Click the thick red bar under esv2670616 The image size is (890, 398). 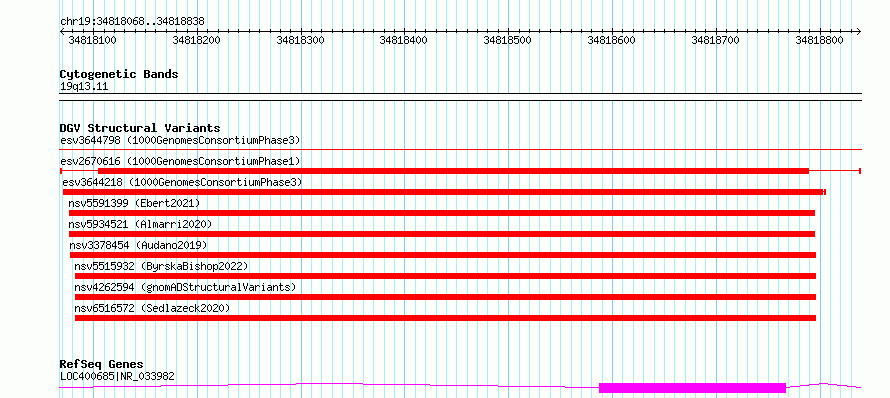click(x=454, y=171)
